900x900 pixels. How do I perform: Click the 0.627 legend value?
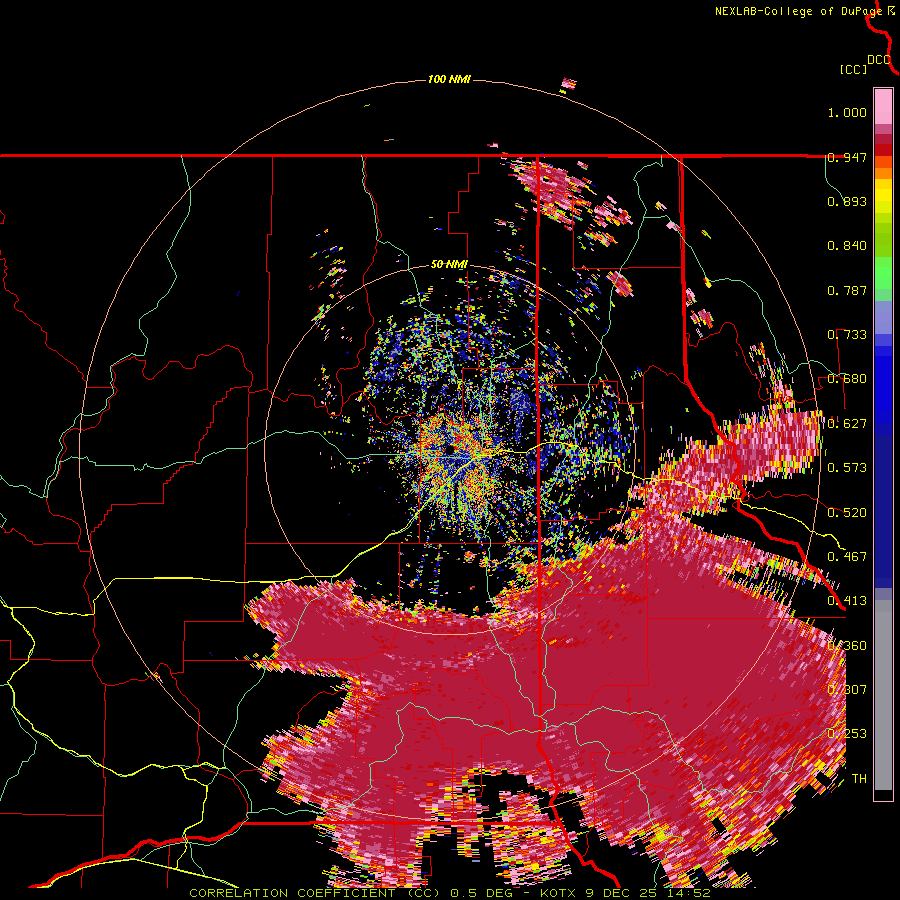[x=847, y=423]
